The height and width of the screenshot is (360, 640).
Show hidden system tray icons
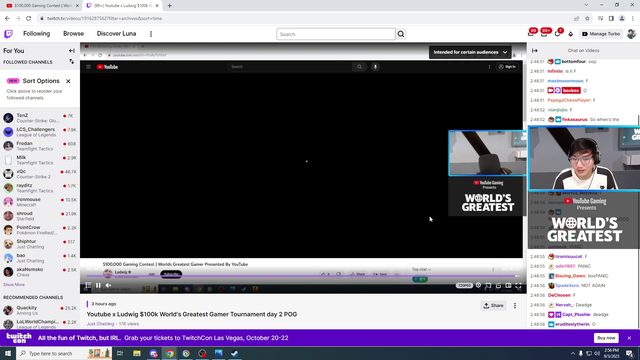click(573, 353)
